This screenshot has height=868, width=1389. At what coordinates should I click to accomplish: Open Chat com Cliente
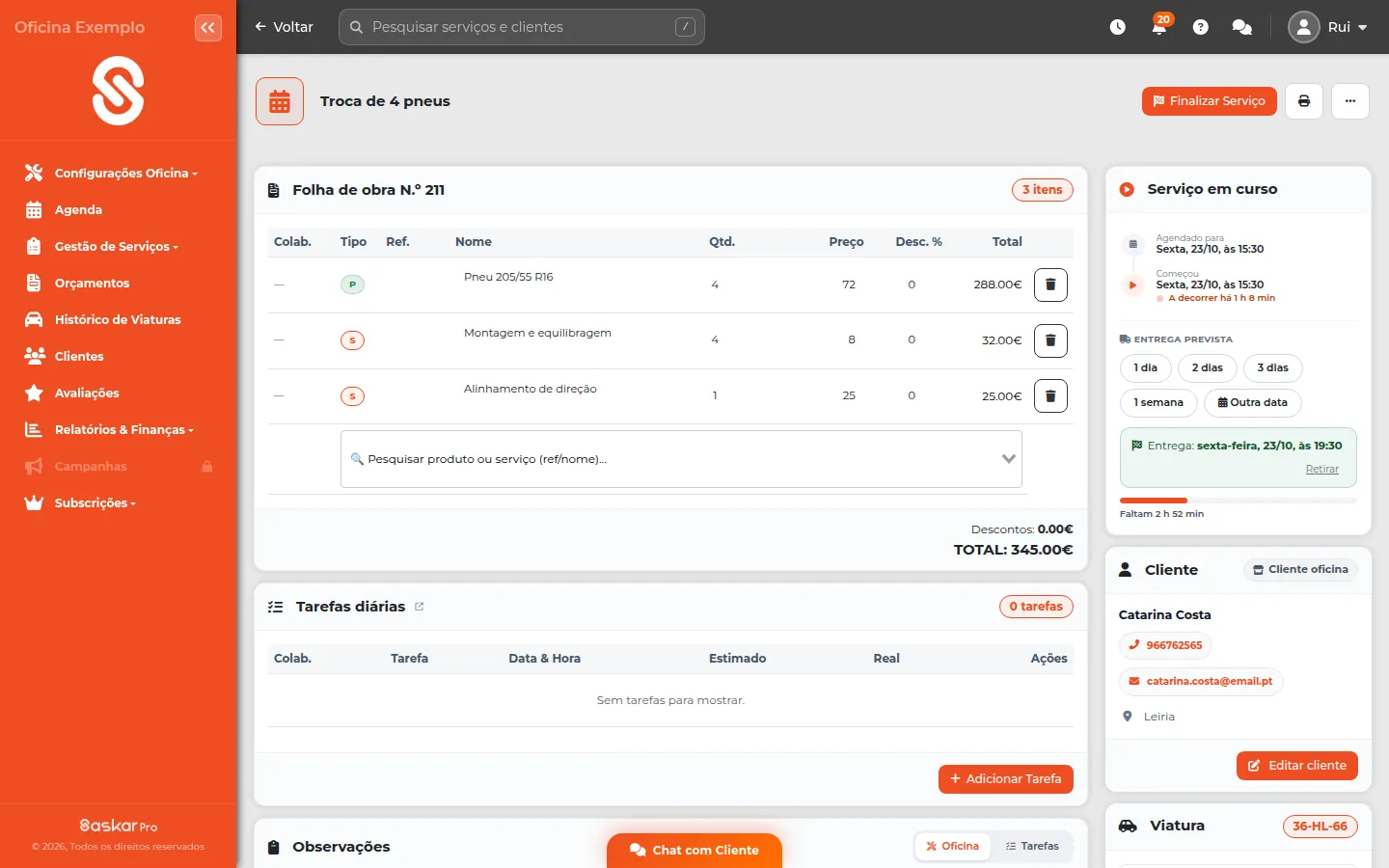coord(694,850)
